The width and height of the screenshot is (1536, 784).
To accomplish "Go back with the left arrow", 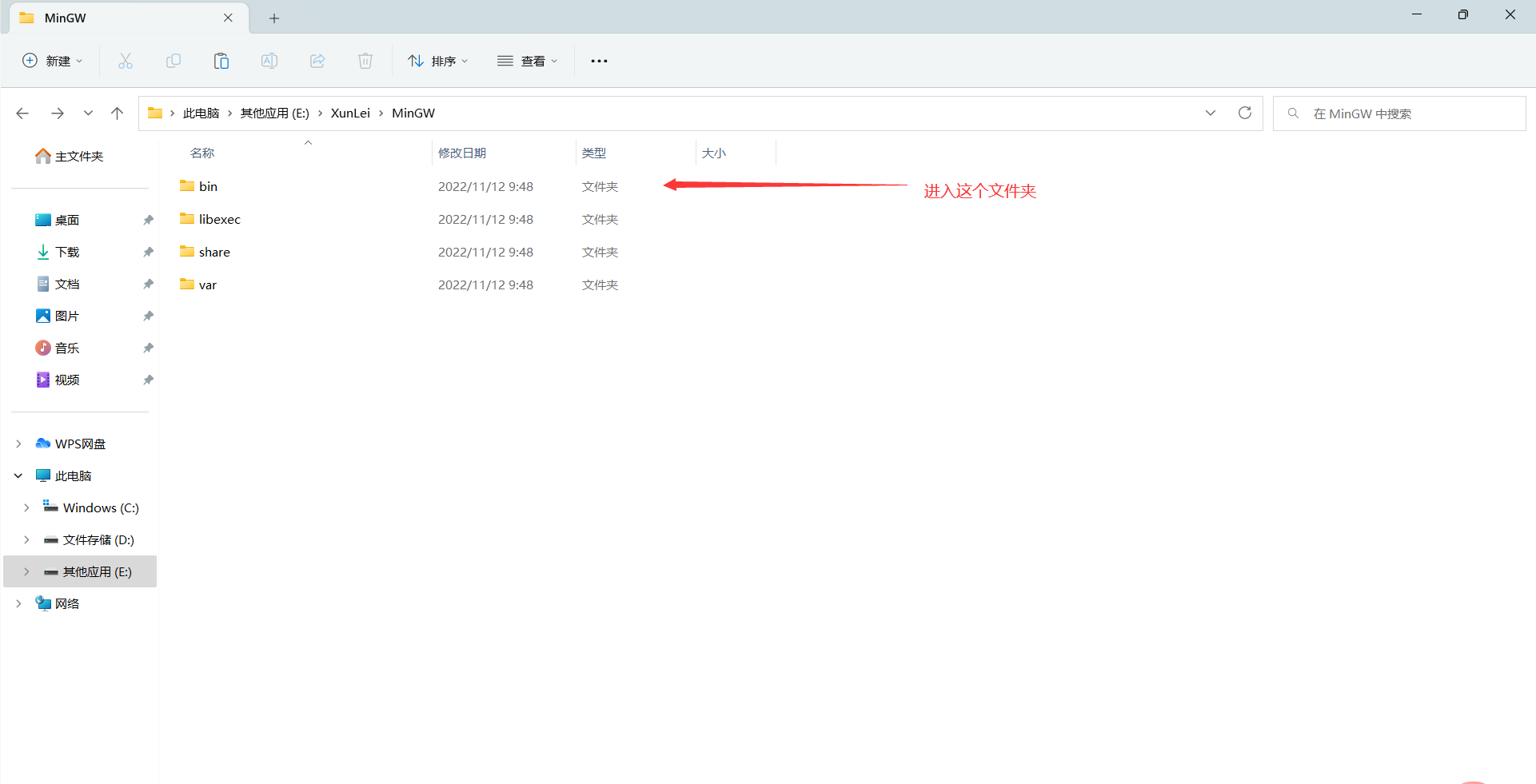I will coord(22,113).
